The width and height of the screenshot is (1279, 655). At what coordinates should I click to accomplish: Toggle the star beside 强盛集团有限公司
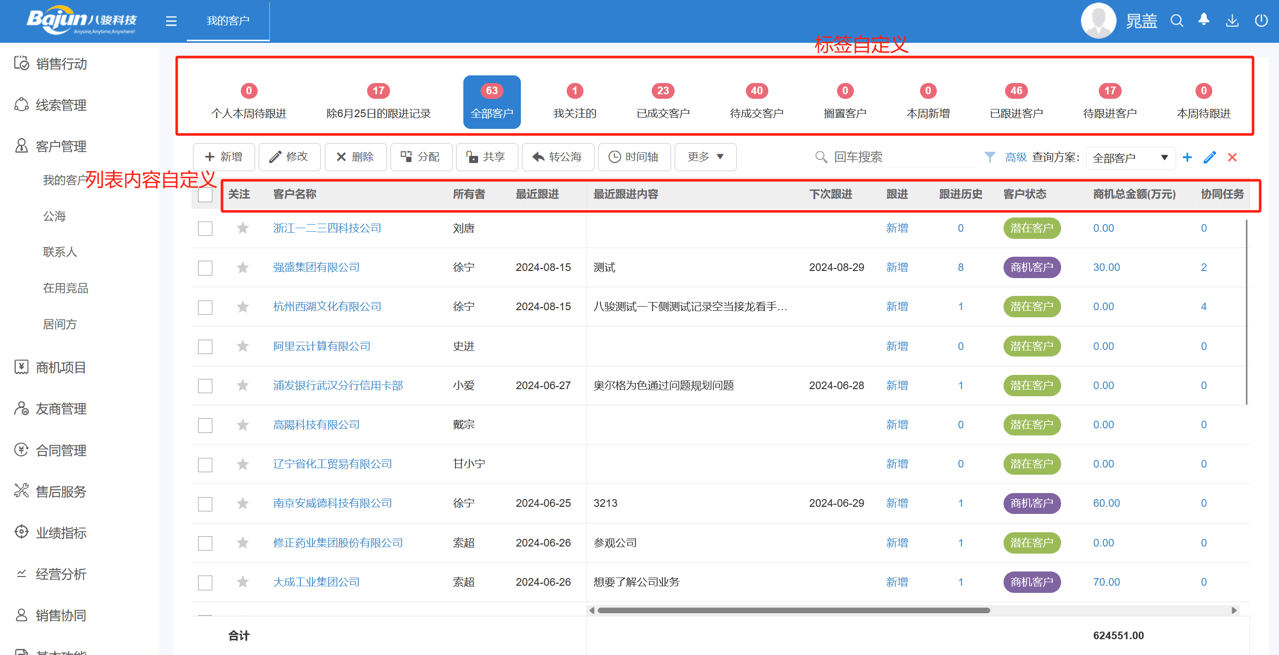point(242,267)
